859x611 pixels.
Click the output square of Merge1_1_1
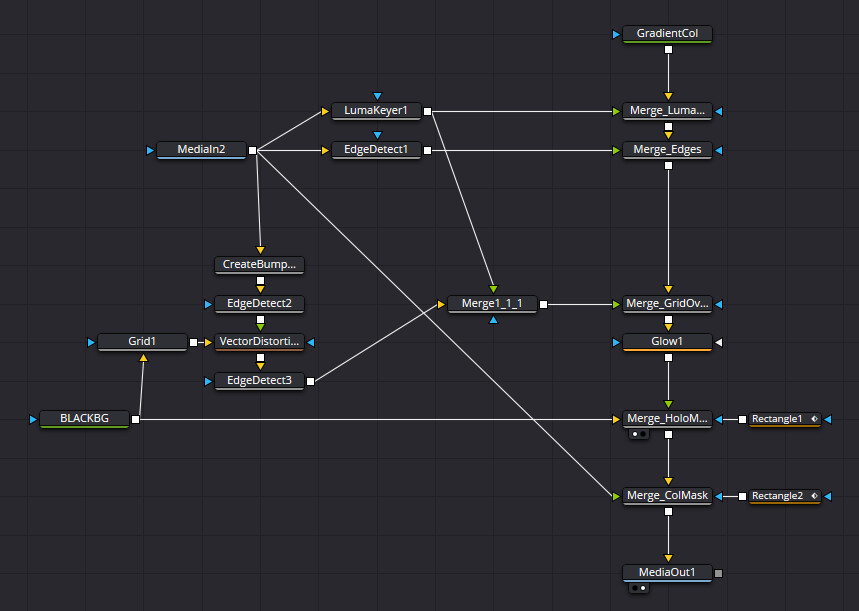(543, 304)
